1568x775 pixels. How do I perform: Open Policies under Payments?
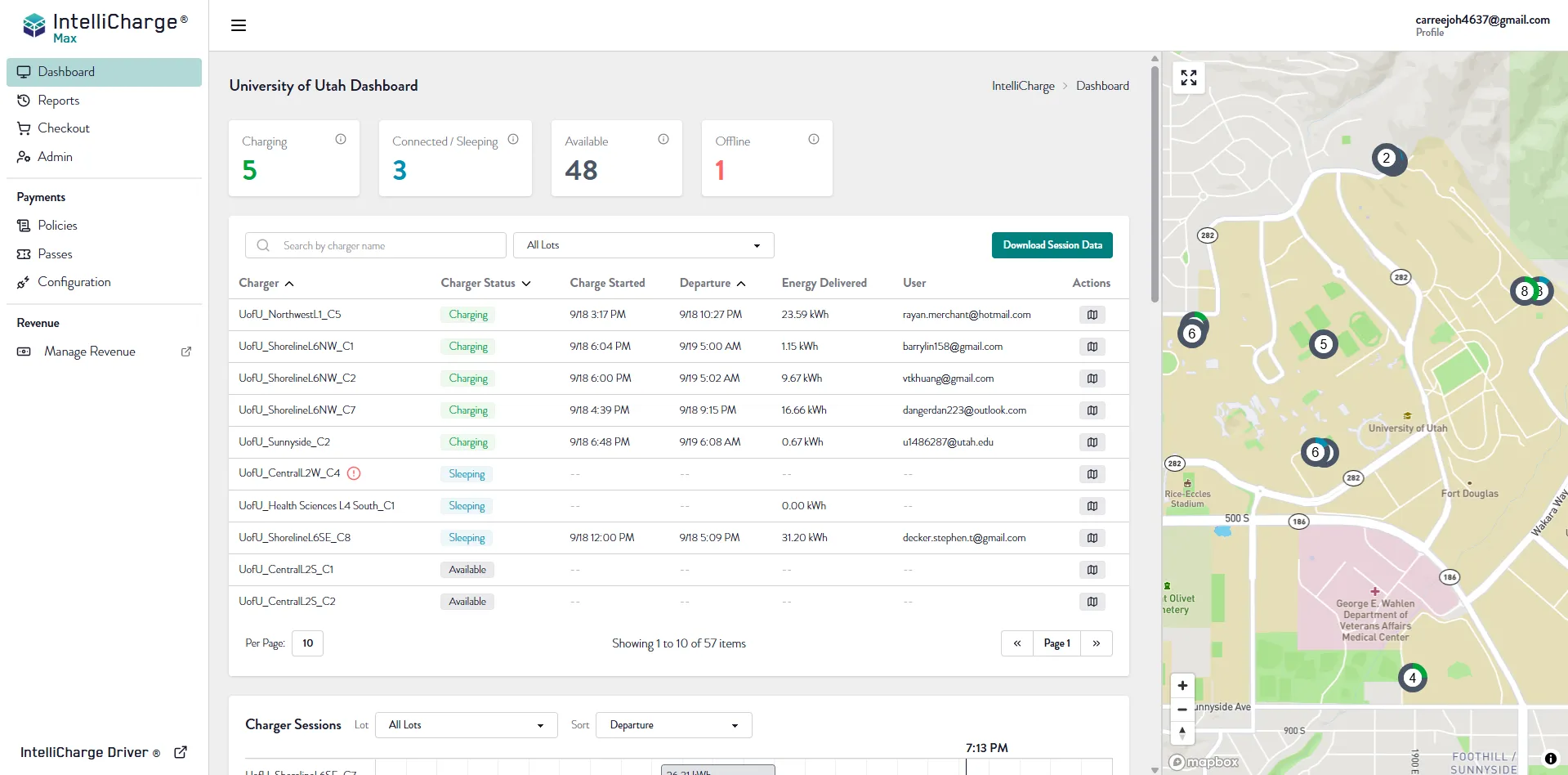click(104, 226)
